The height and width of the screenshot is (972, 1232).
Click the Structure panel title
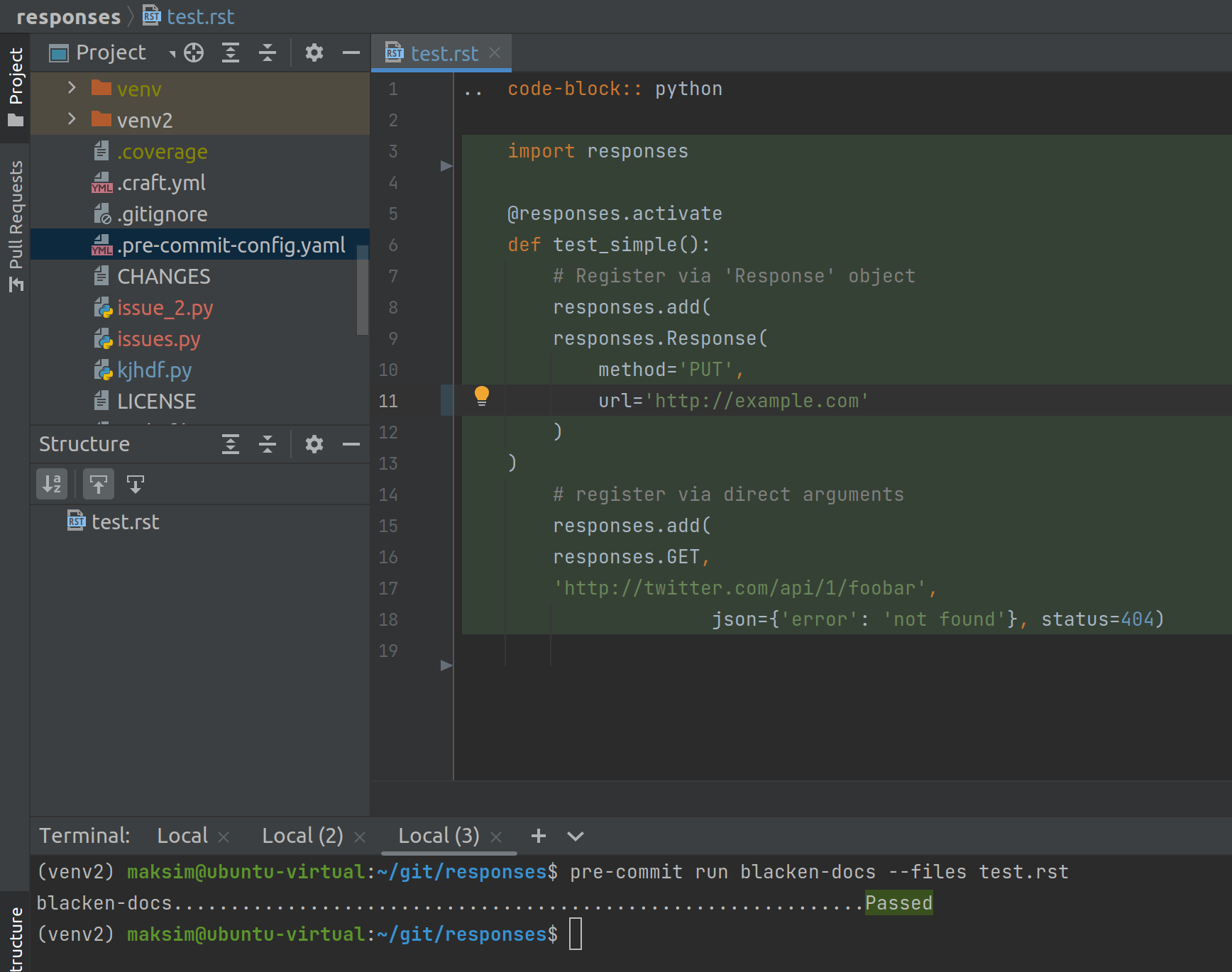(x=84, y=443)
